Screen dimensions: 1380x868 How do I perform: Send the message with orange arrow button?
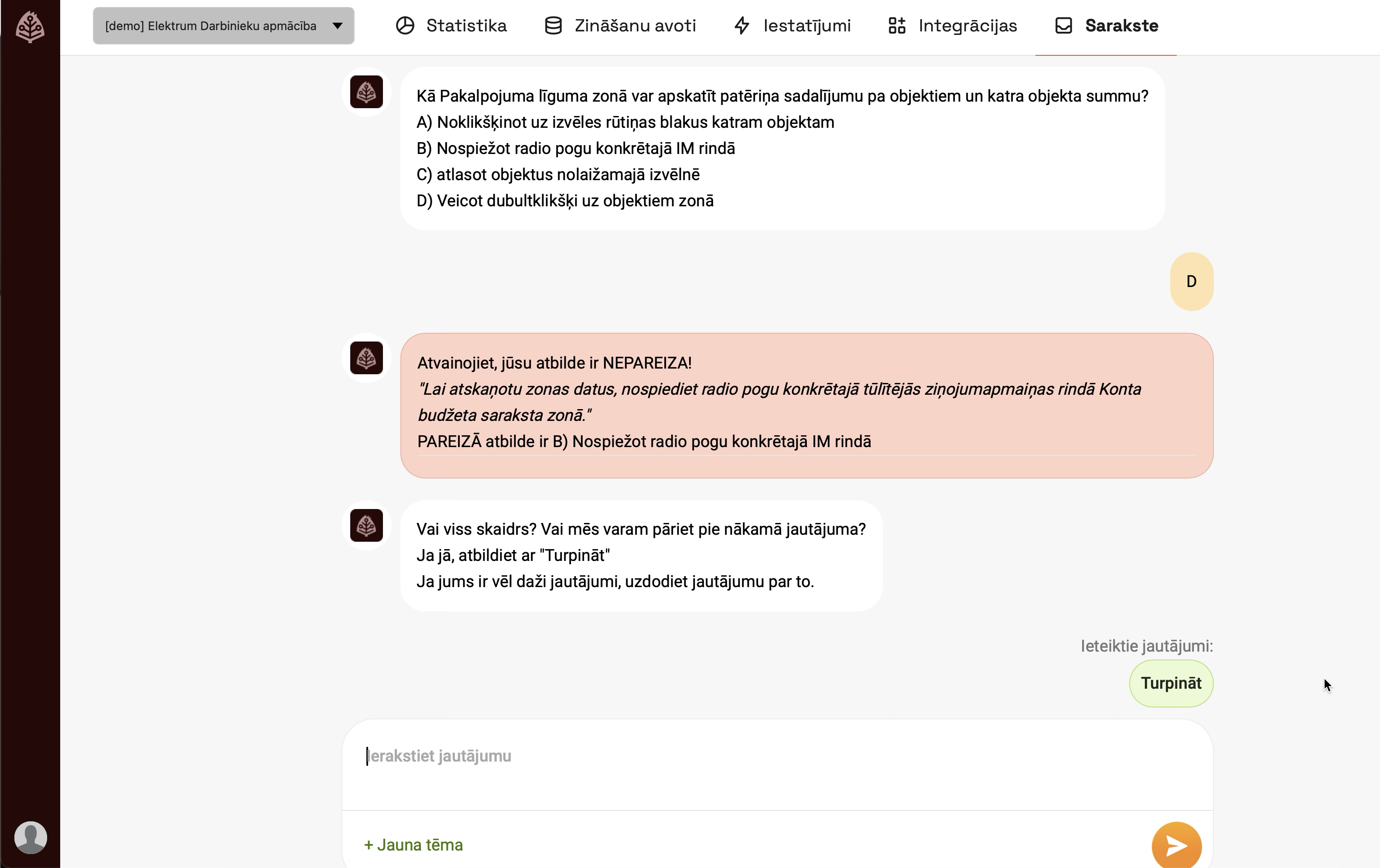[x=1177, y=846]
